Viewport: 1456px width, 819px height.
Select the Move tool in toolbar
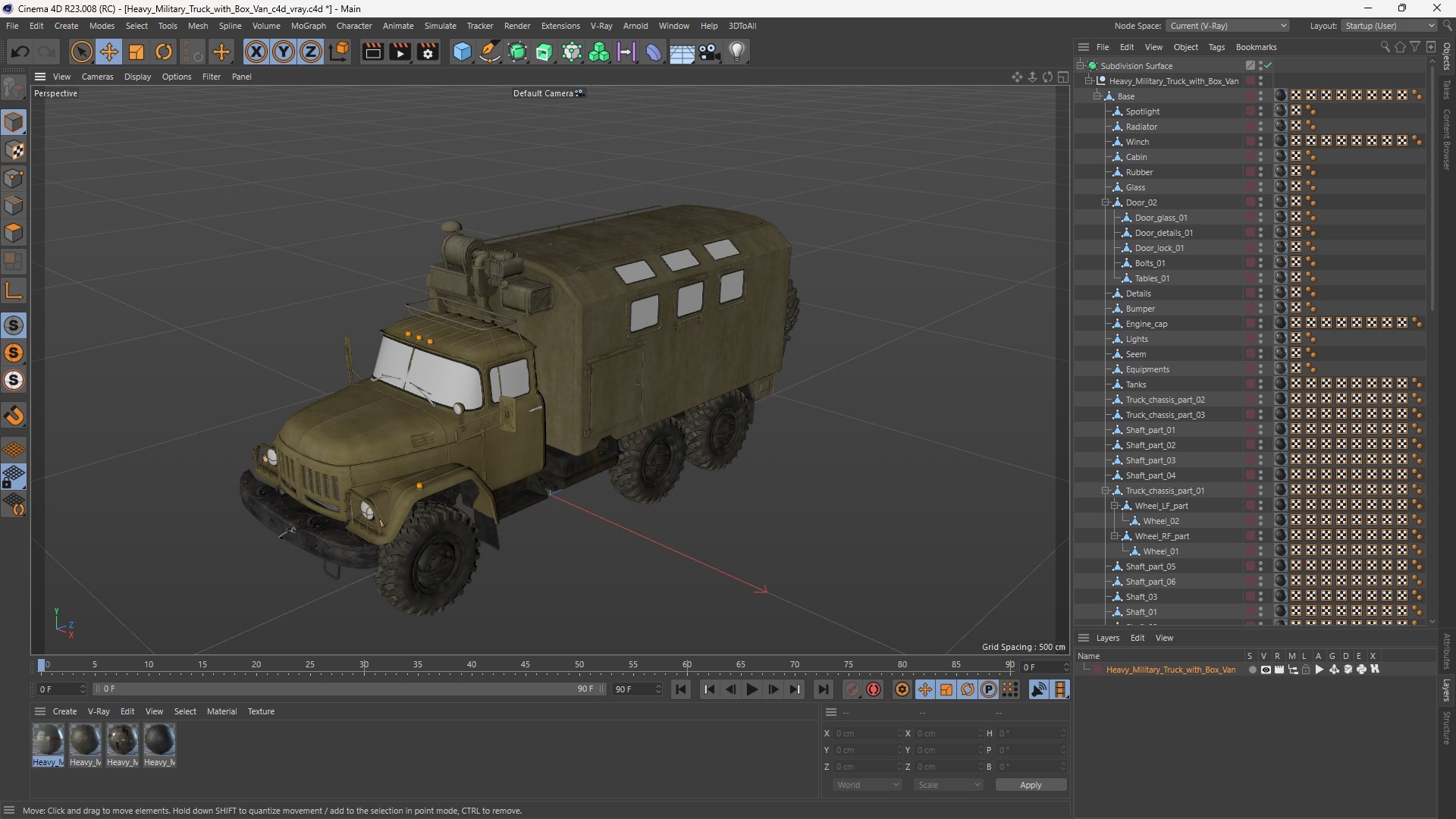(109, 52)
